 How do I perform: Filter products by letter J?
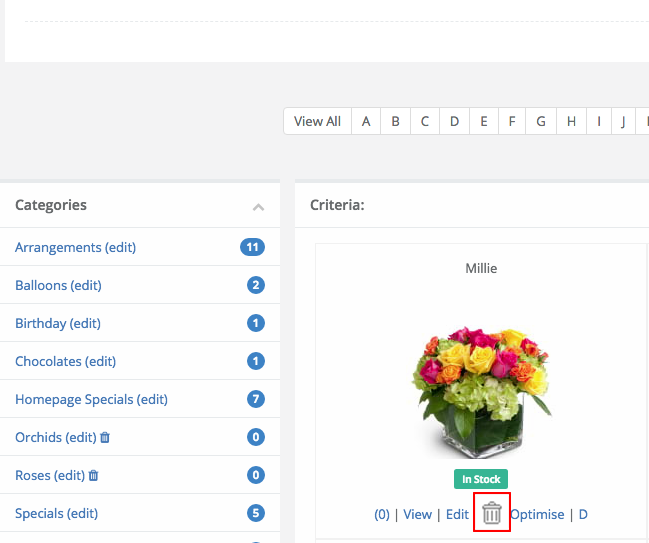pos(623,121)
